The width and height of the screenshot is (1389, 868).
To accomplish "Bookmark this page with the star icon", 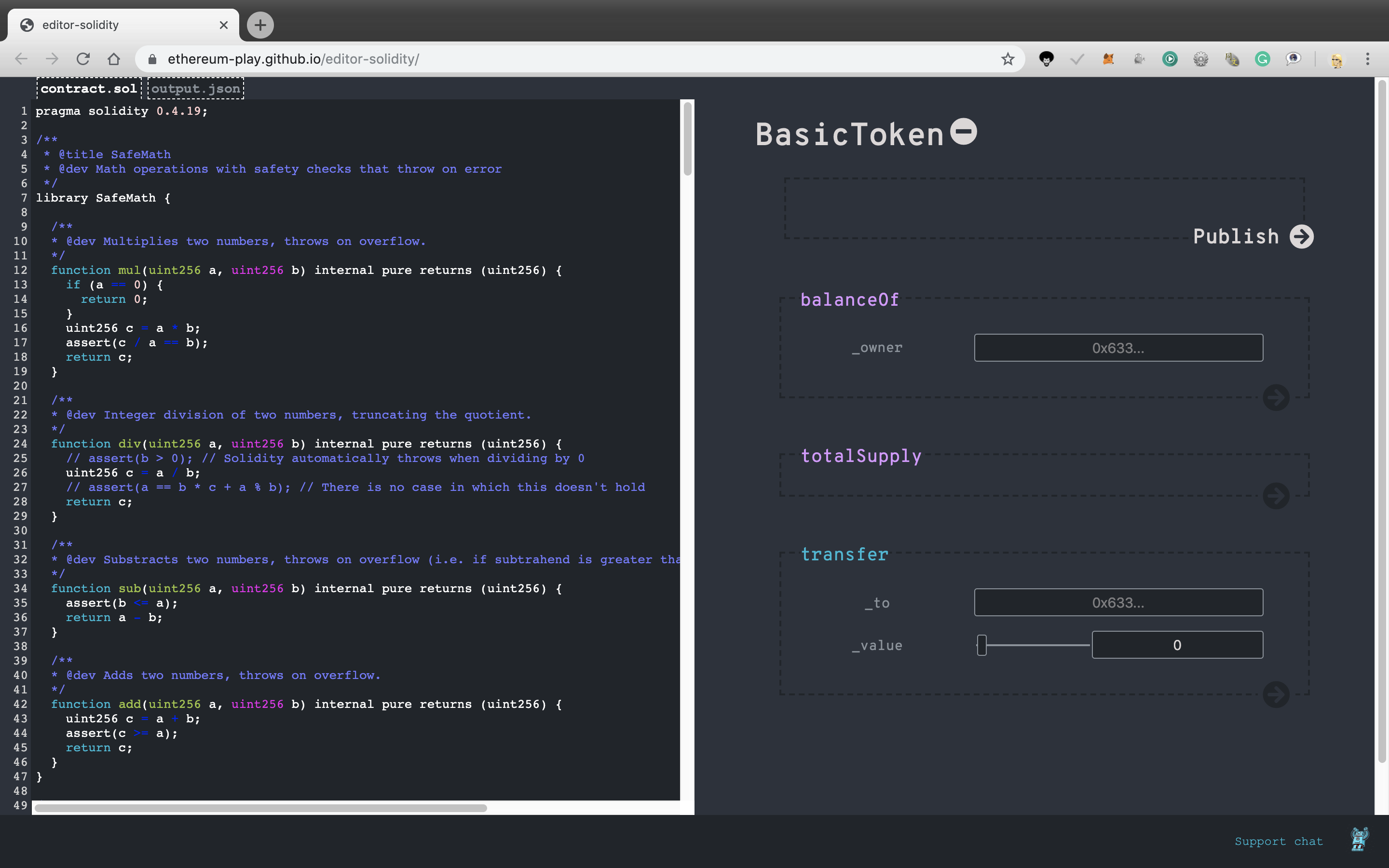I will [x=1008, y=58].
